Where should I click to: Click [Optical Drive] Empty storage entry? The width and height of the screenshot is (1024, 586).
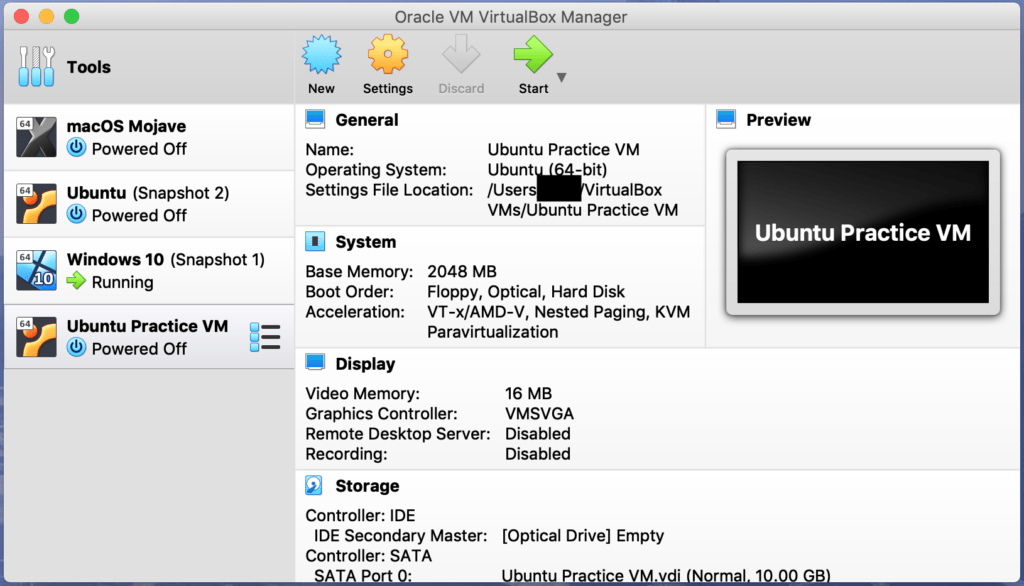[x=583, y=536]
